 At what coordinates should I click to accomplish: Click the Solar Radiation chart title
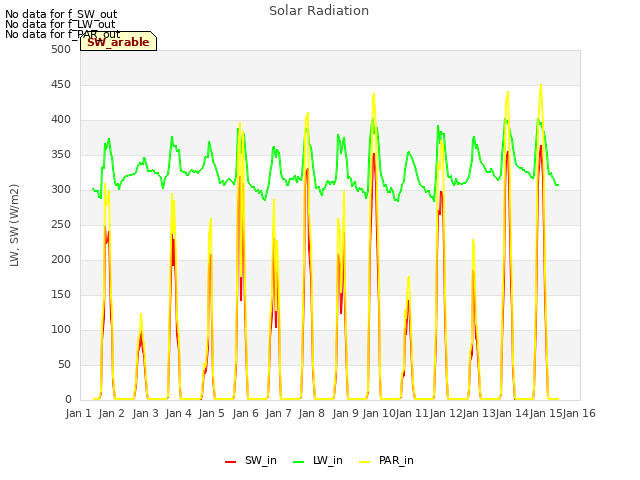tap(319, 11)
